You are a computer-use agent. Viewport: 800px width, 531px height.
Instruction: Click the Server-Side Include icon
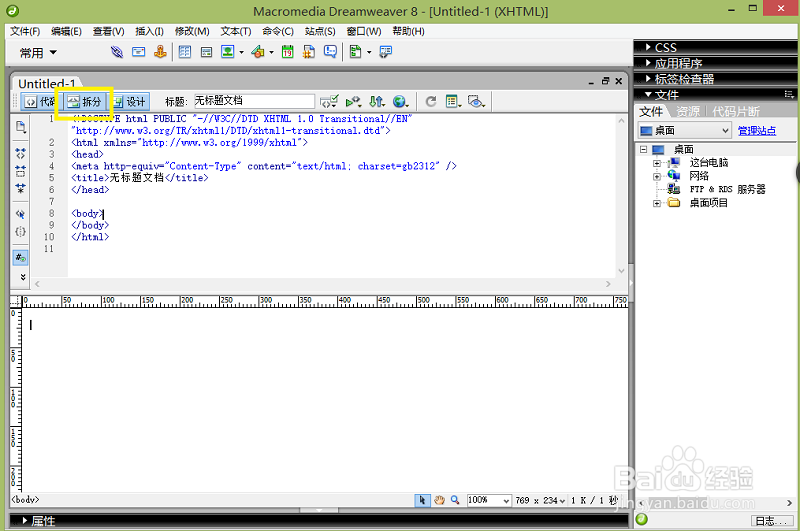click(309, 52)
